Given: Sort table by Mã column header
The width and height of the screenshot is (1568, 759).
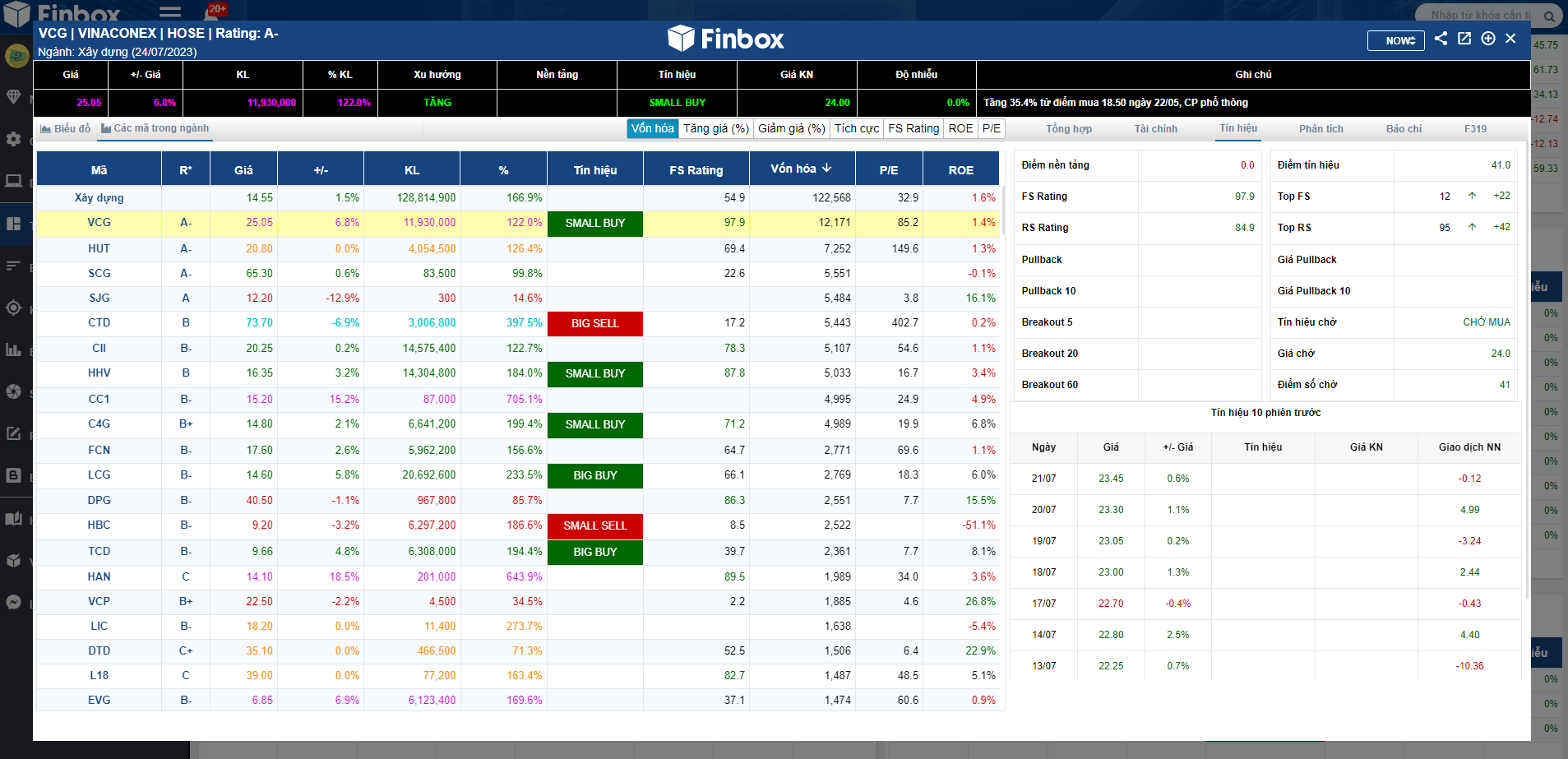Looking at the screenshot, I should (99, 170).
